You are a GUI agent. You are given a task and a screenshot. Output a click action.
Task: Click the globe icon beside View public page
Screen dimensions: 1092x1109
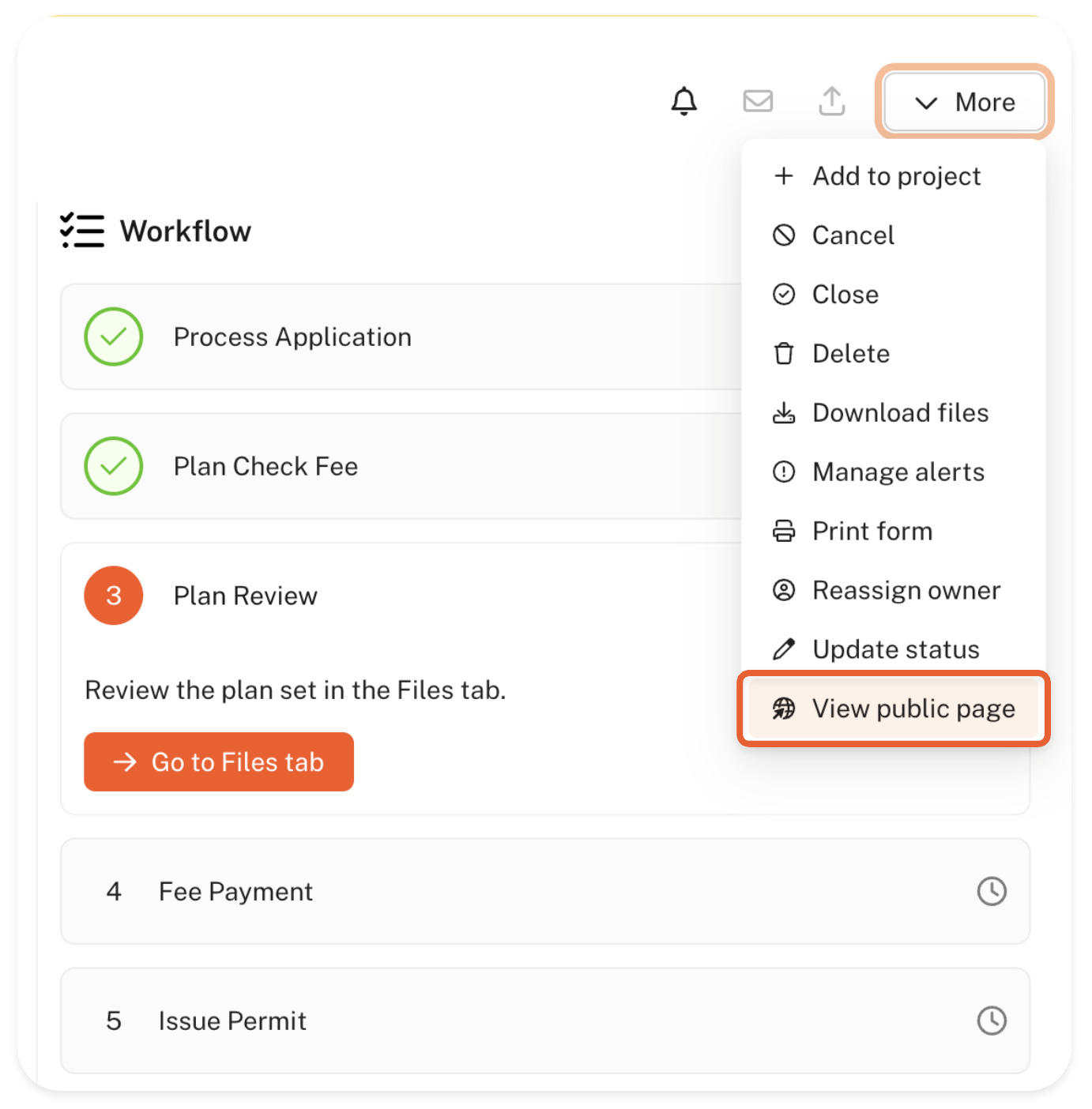point(783,709)
